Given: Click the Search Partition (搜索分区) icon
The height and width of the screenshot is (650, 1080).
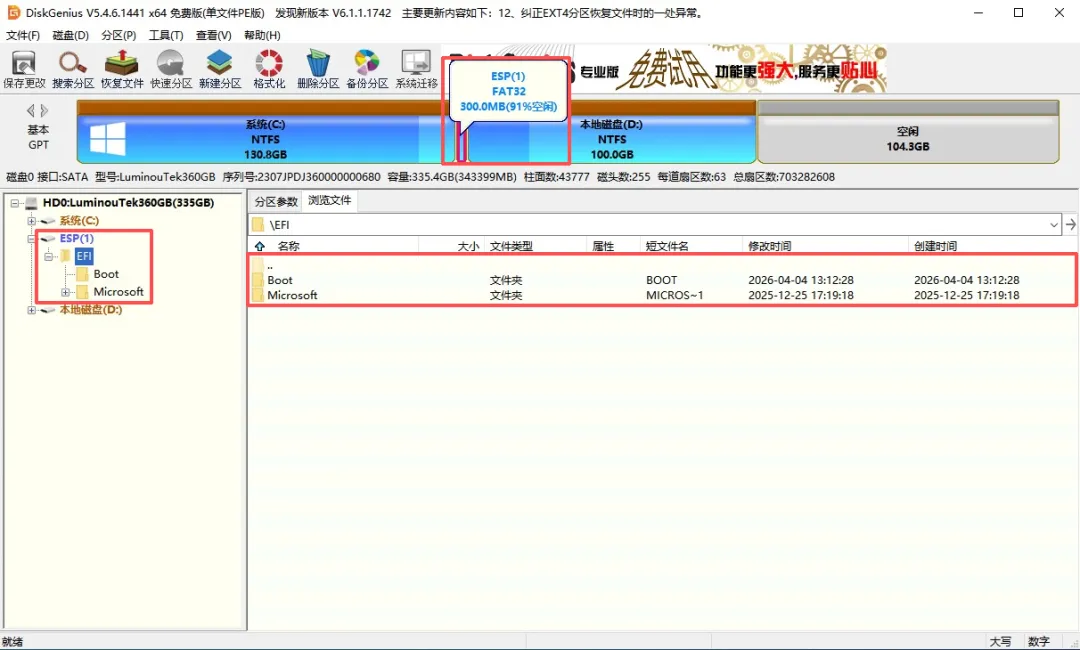Looking at the screenshot, I should [x=73, y=70].
